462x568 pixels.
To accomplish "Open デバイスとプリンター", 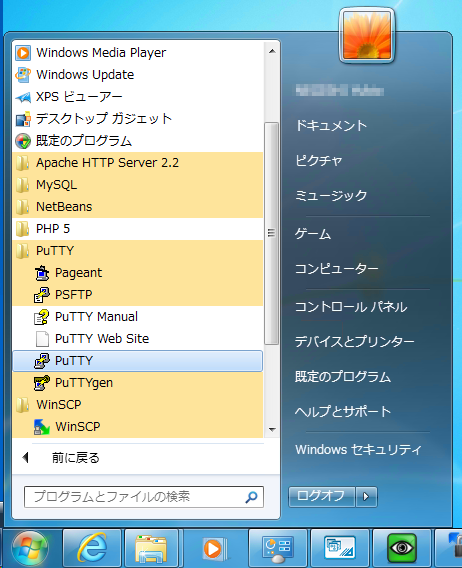I will 354,342.
